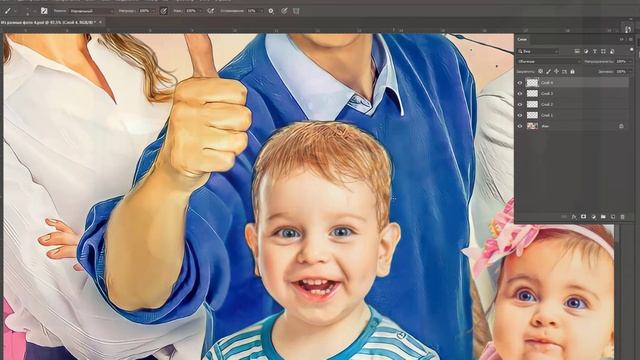Select the background layer photo thumbnail
Viewport: 640px width, 360px height.
(x=532, y=126)
